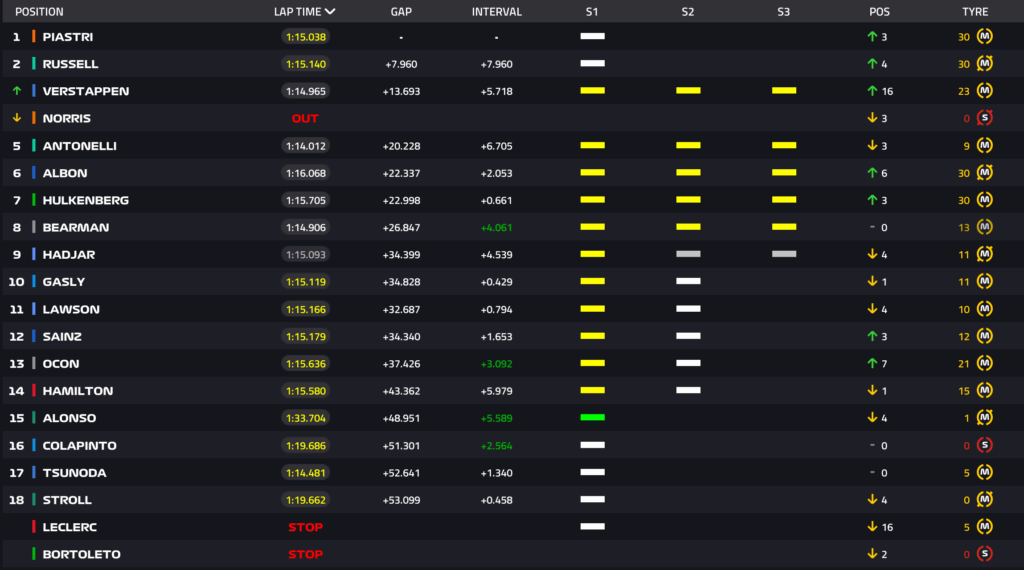Click the Interval column header
1024x570 pixels.
click(496, 12)
